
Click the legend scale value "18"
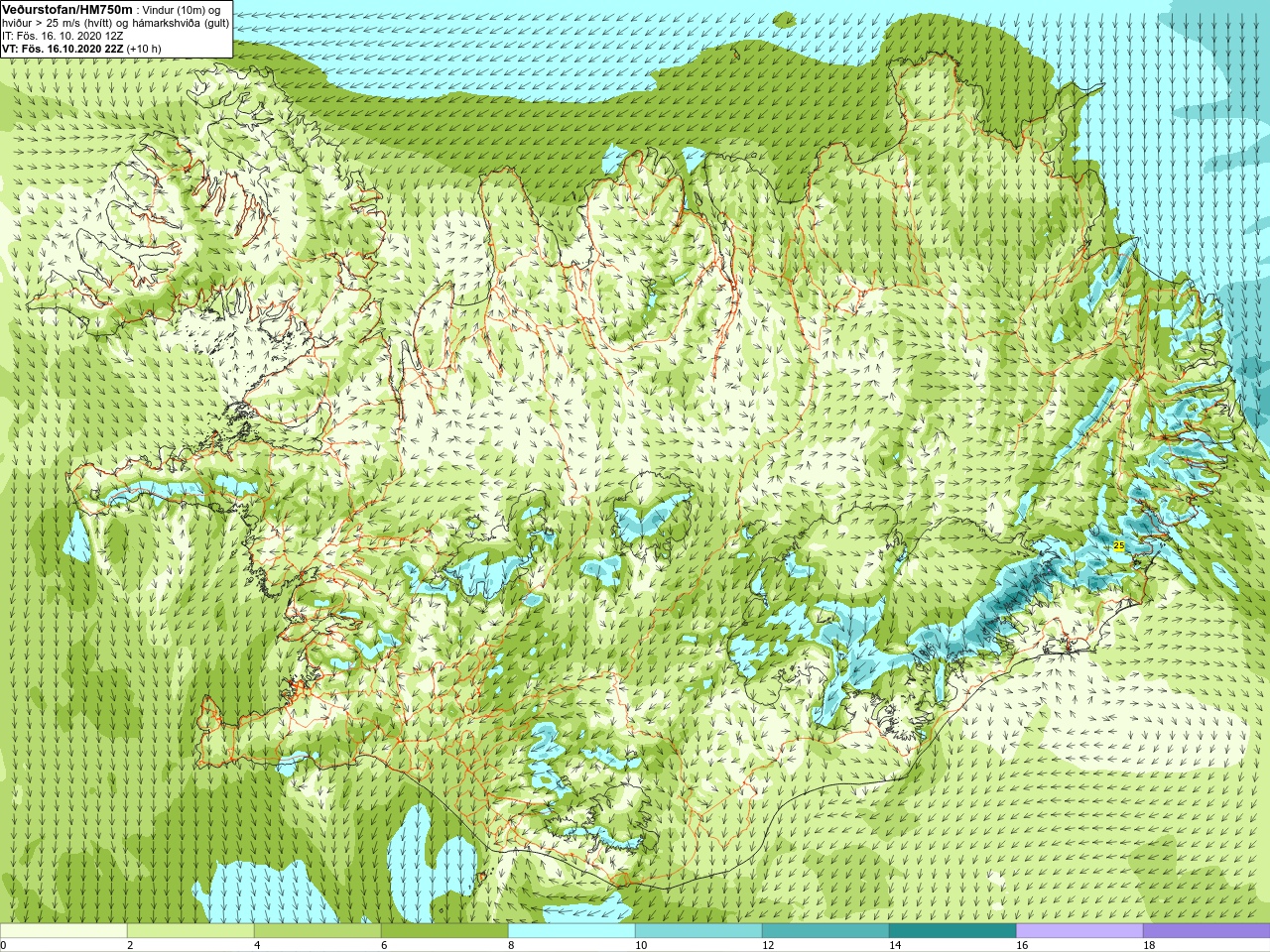tap(1149, 945)
